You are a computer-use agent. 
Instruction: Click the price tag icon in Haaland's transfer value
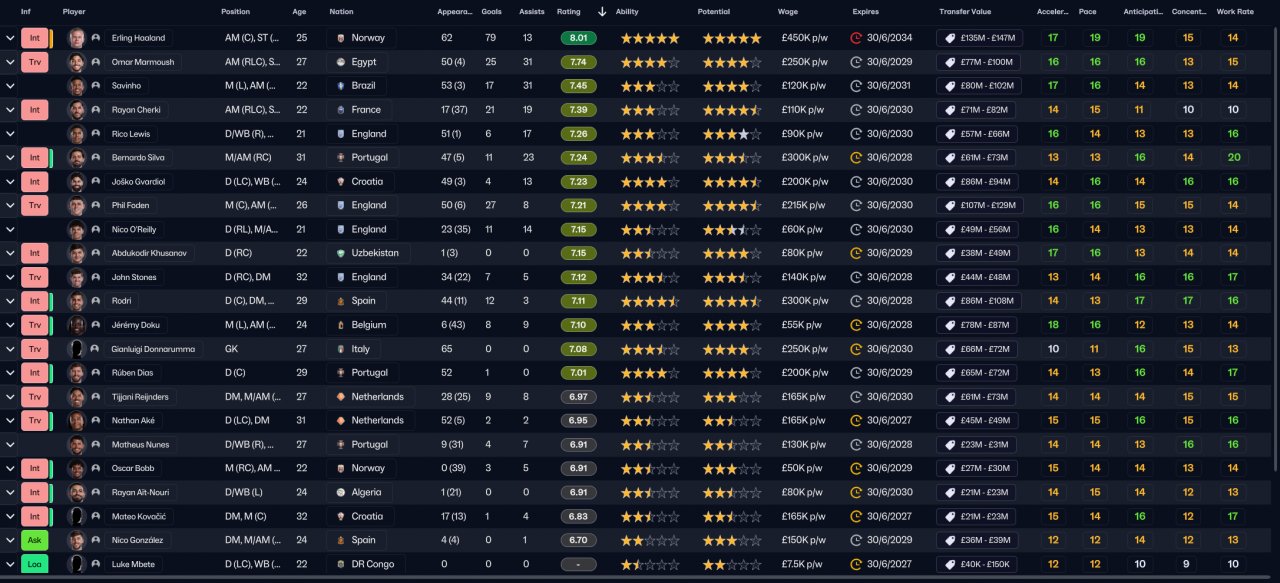point(949,38)
